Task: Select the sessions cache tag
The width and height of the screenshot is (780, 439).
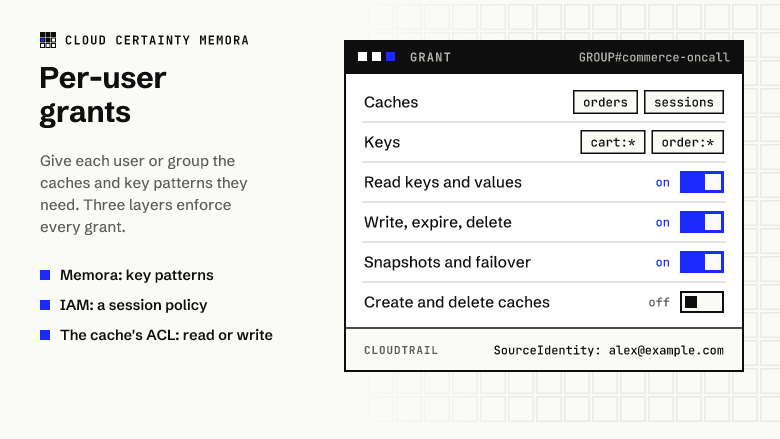Action: pyautogui.click(x=683, y=102)
